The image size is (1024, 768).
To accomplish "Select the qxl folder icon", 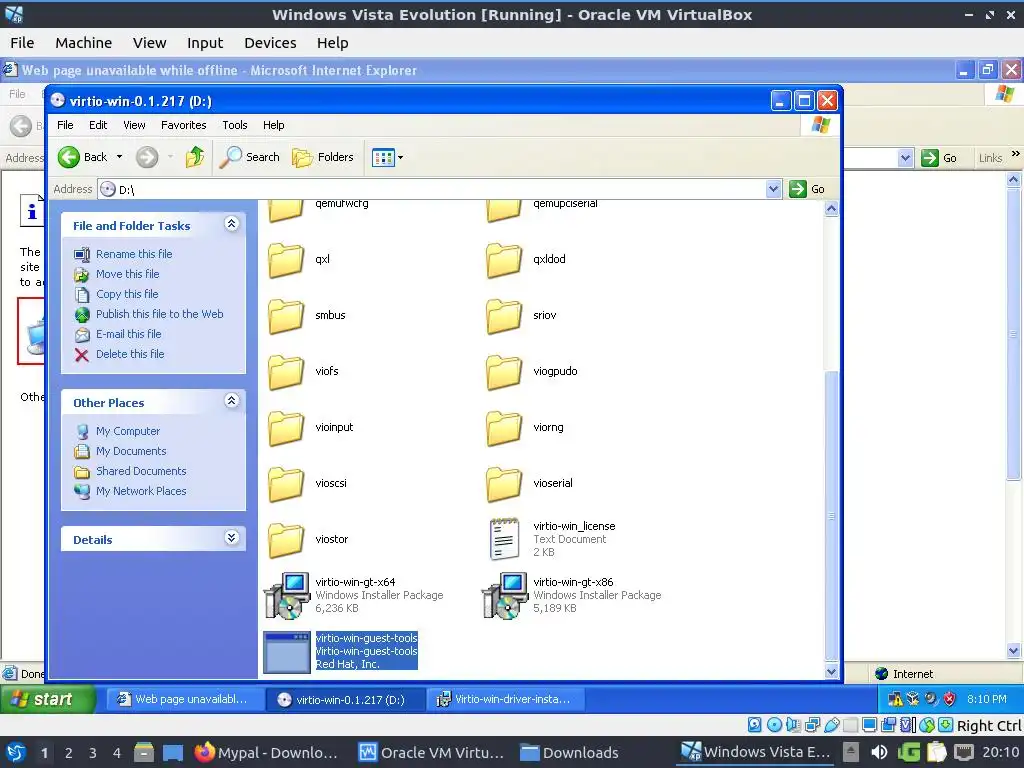I will [x=286, y=260].
